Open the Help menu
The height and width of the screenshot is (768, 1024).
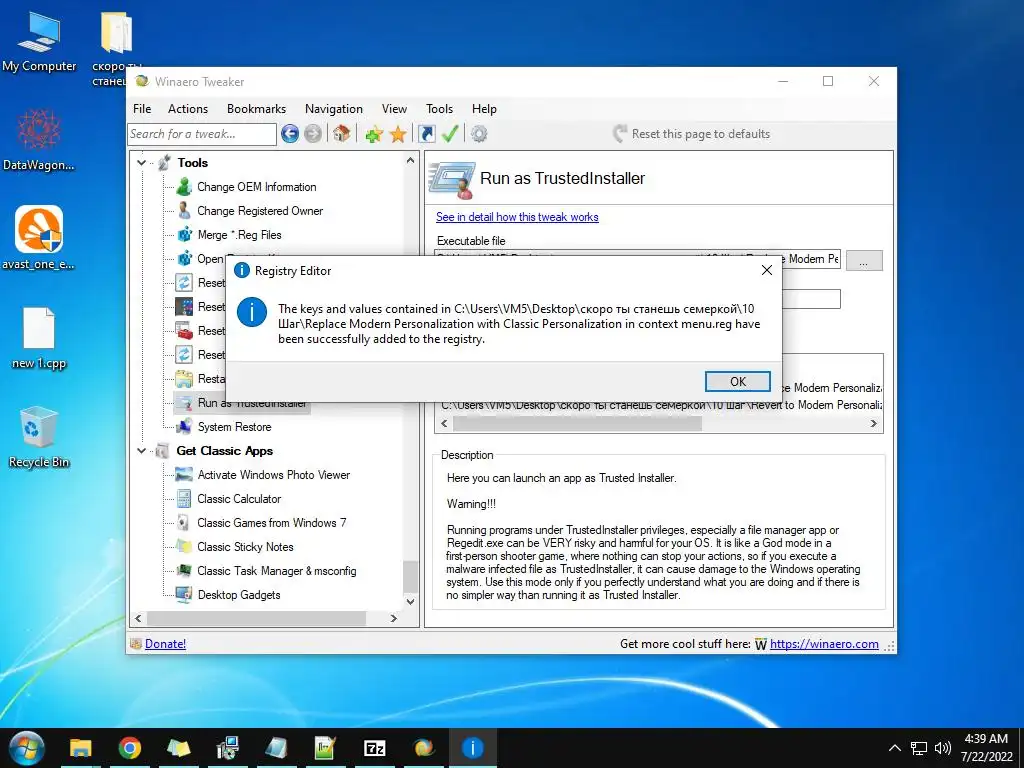484,109
